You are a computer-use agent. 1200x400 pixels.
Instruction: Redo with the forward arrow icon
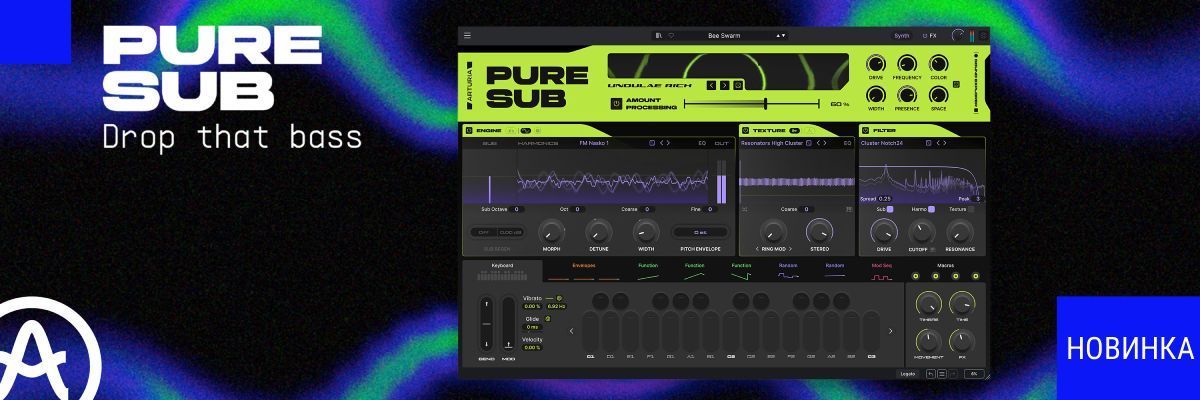(952, 373)
